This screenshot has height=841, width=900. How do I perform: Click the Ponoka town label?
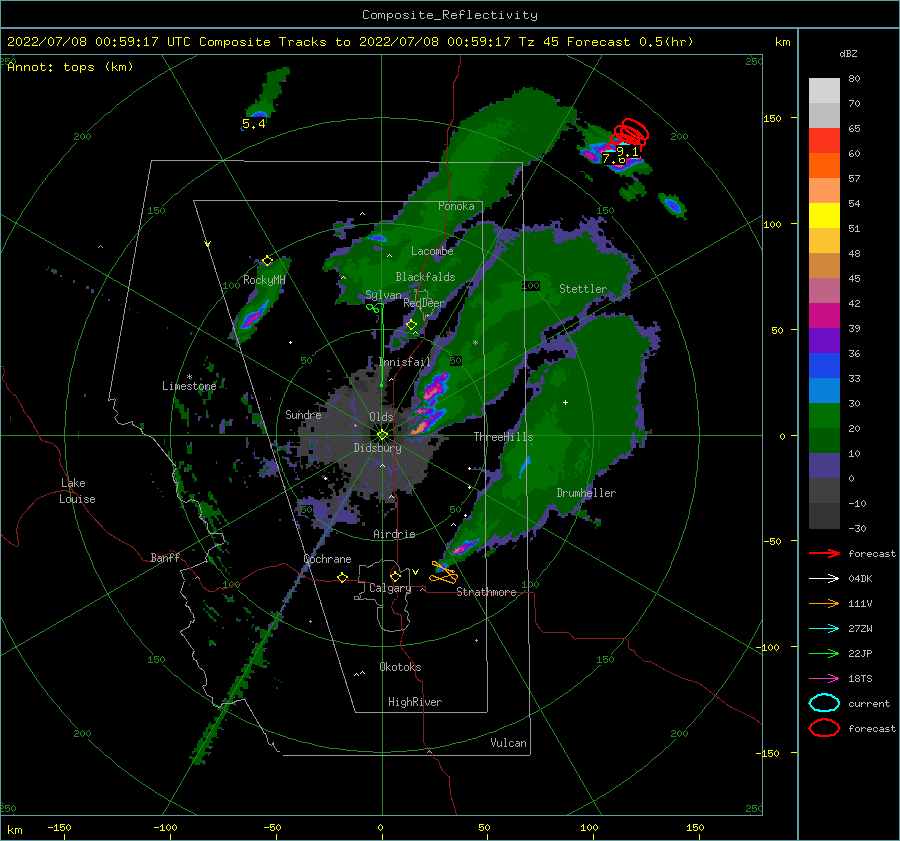coord(456,206)
